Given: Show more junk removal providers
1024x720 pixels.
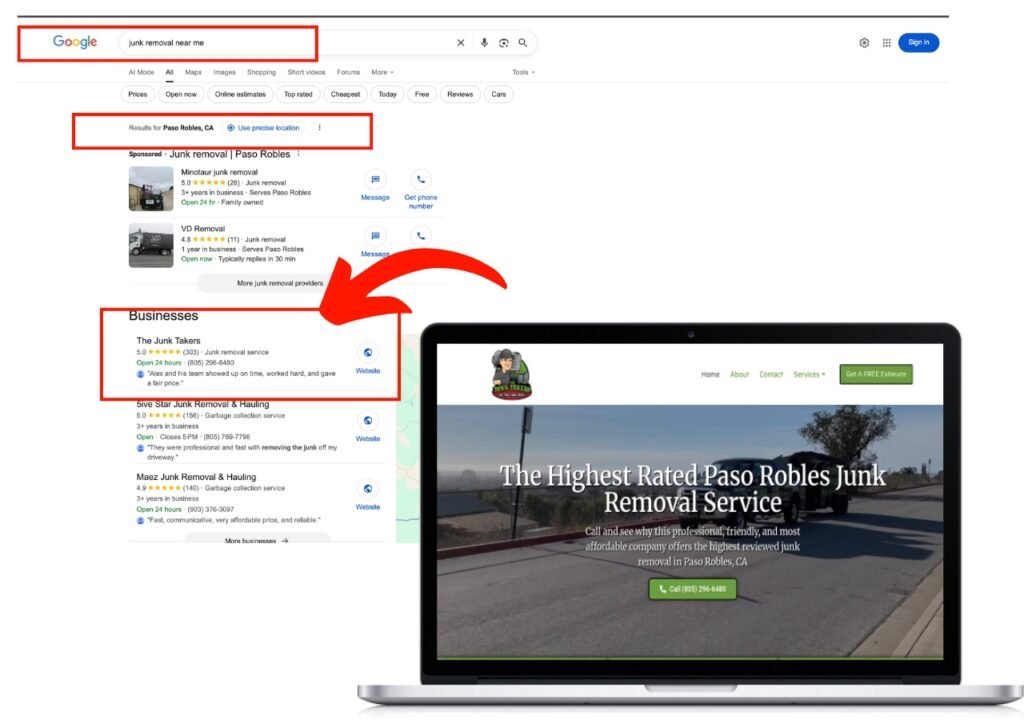Looking at the screenshot, I should coord(280,283).
